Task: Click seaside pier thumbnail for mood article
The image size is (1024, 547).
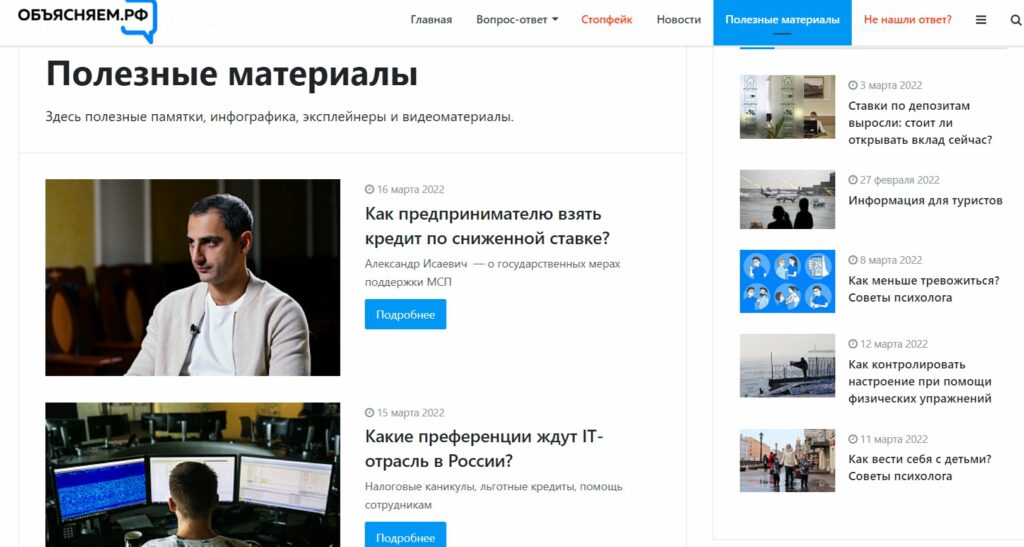Action: click(787, 366)
